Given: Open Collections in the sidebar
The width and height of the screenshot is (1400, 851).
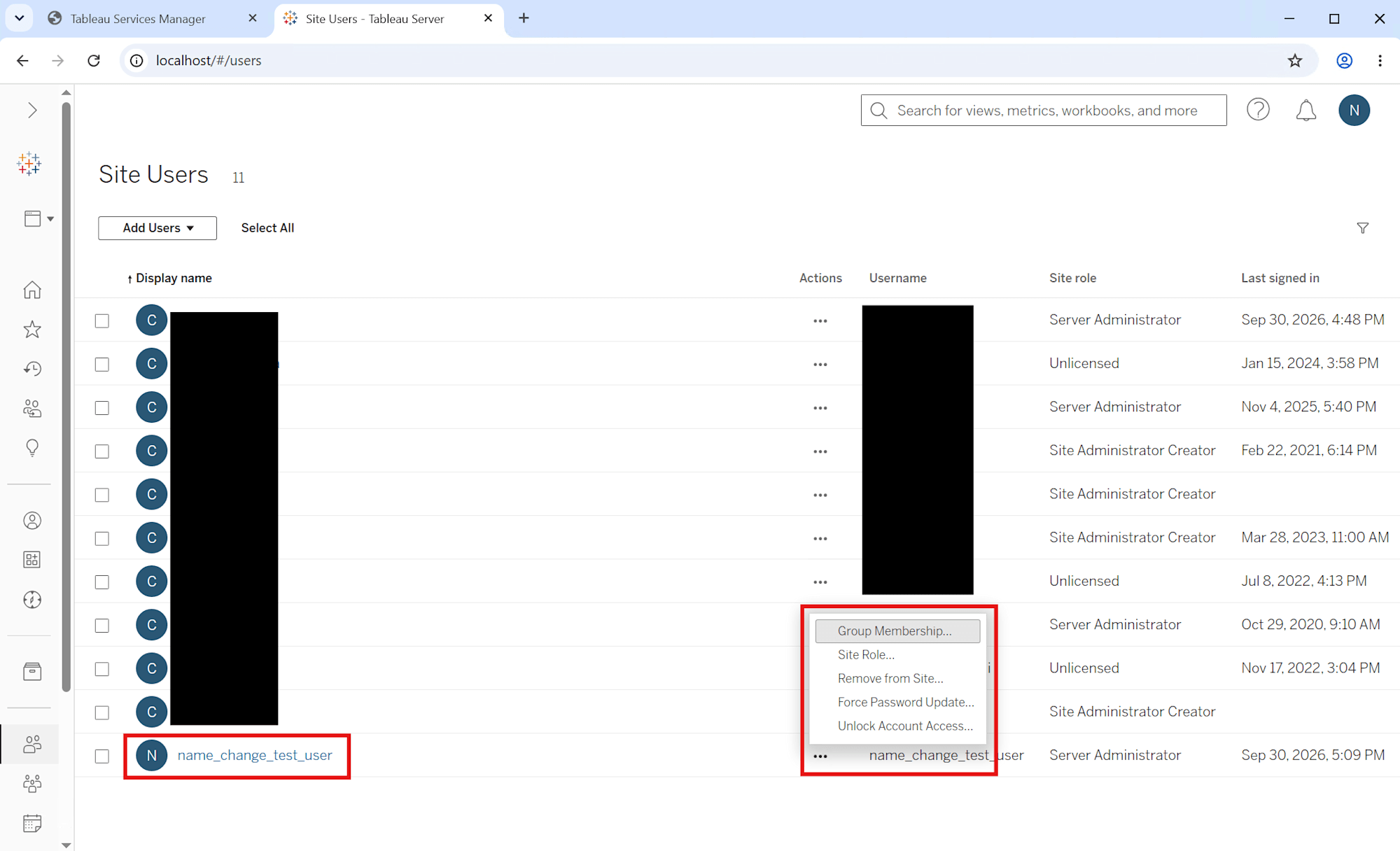Looking at the screenshot, I should click(32, 560).
